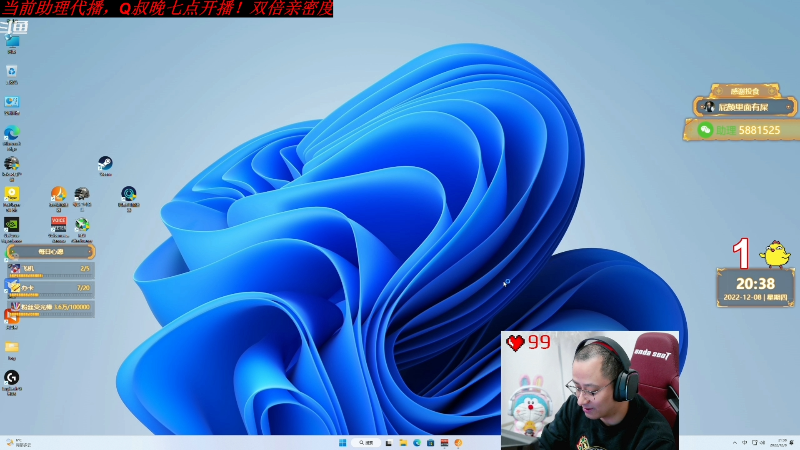Viewport: 800px width, 450px height.
Task: Click the yellow chick mascot
Action: point(774,254)
